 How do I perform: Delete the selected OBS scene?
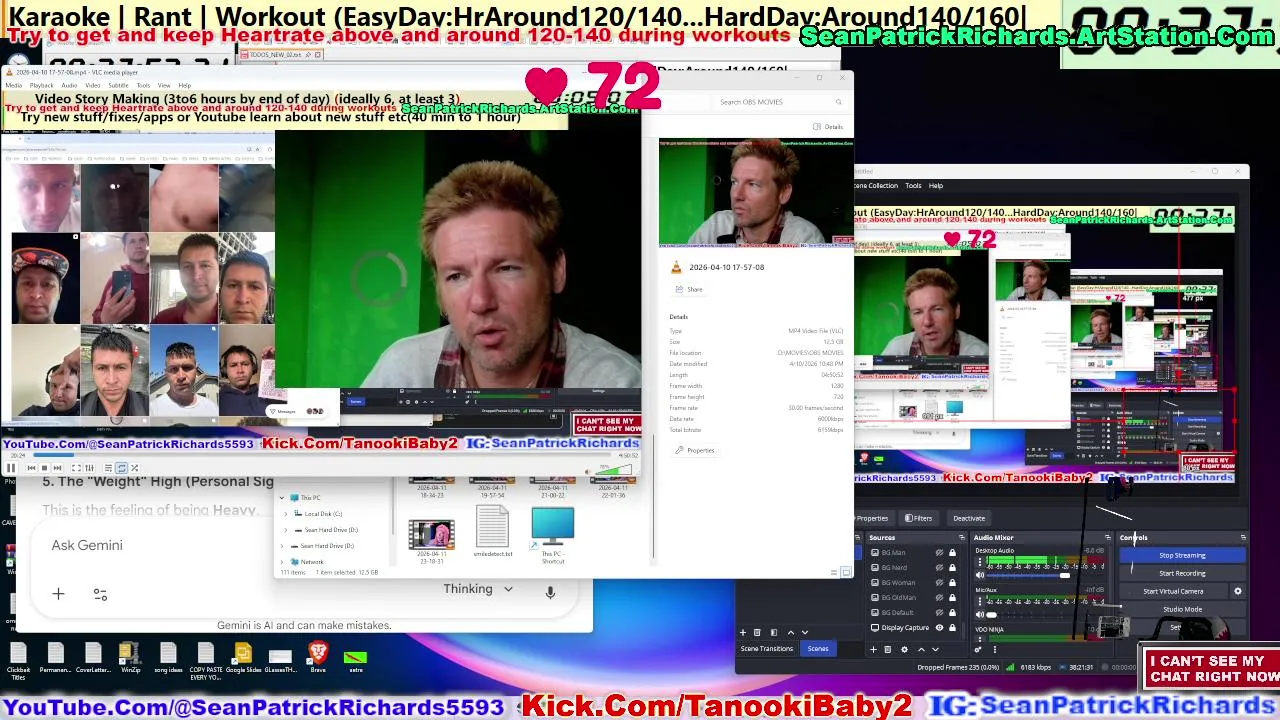757,632
